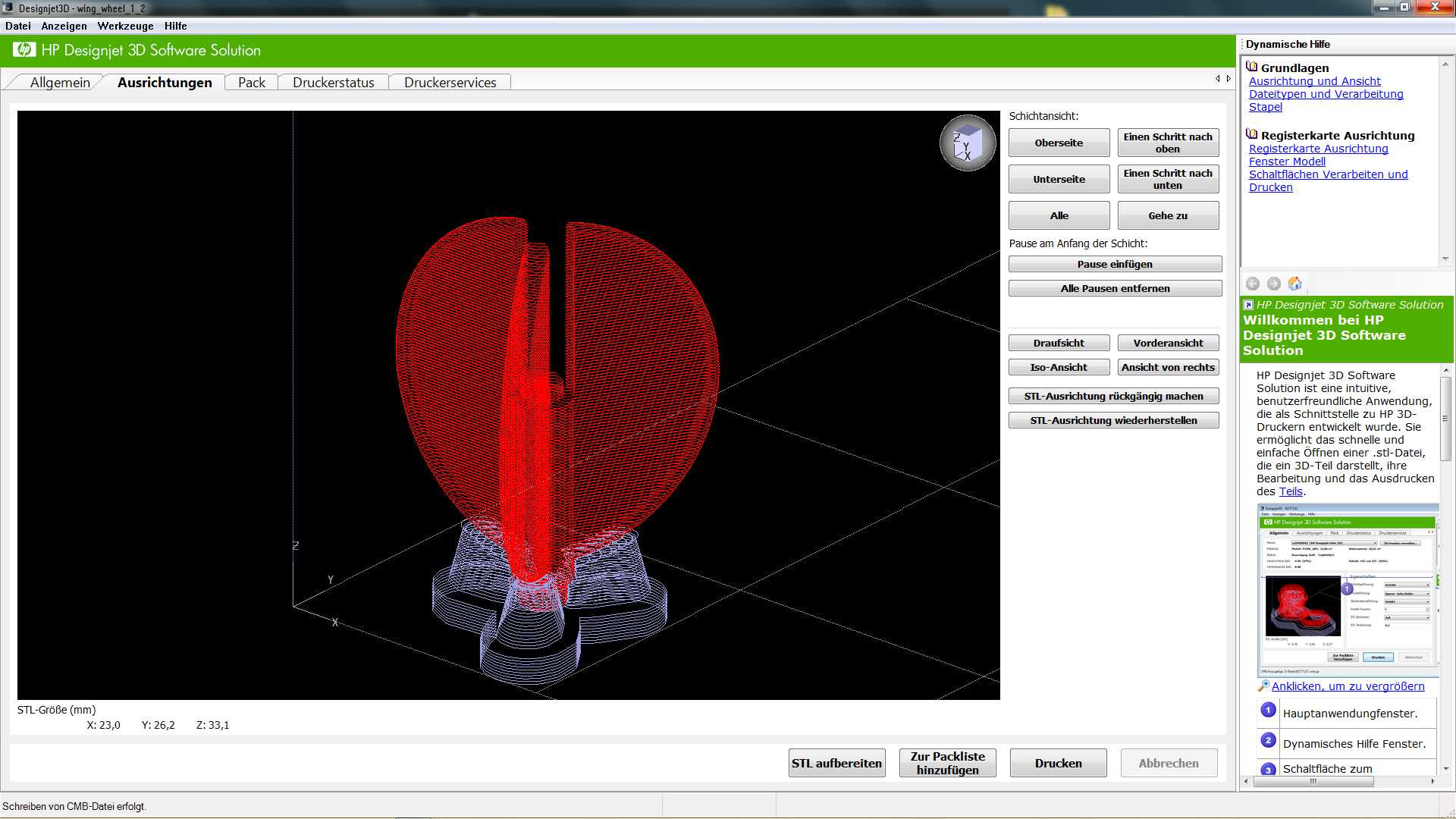Click the Y: 26,2 size value
This screenshot has height=819, width=1456.
point(158,725)
